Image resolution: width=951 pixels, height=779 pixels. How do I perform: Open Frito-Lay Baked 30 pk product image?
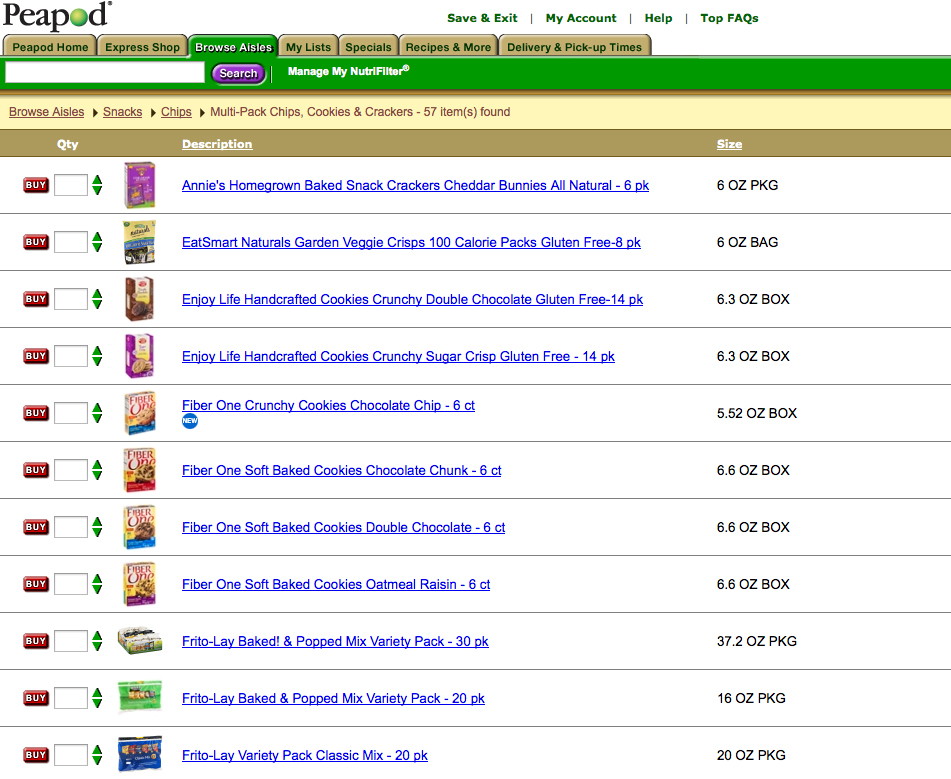[139, 641]
